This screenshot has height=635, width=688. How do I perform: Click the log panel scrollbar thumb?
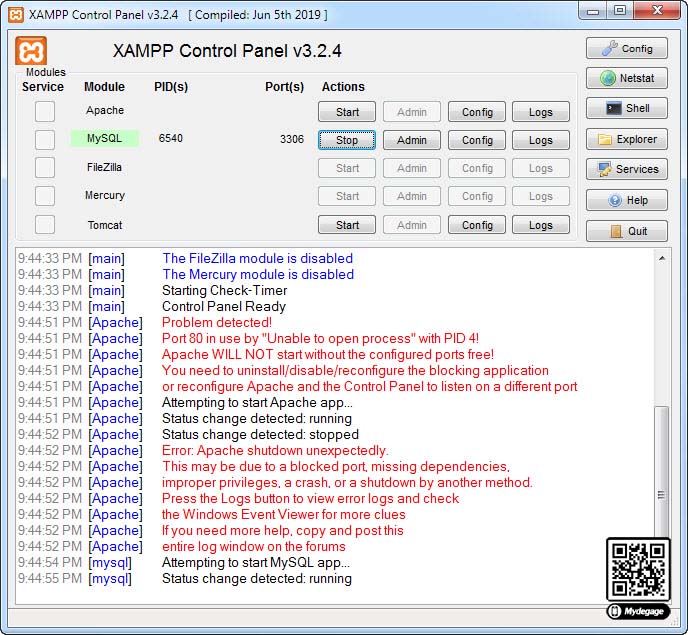(662, 472)
